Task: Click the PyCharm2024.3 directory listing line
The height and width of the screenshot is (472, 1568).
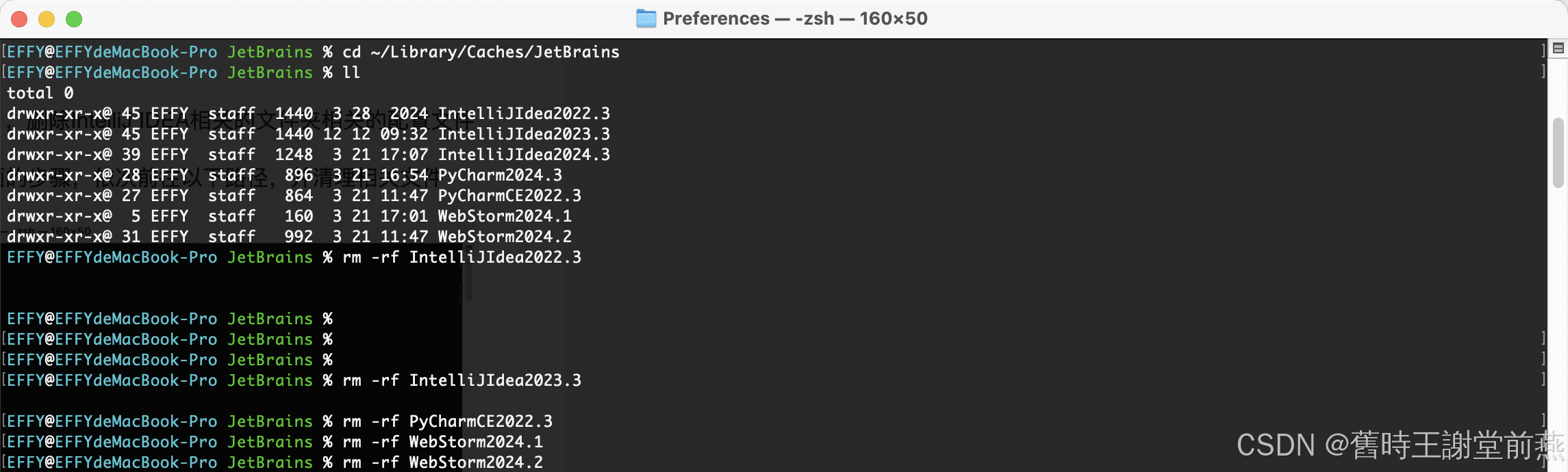Action: 284,175
